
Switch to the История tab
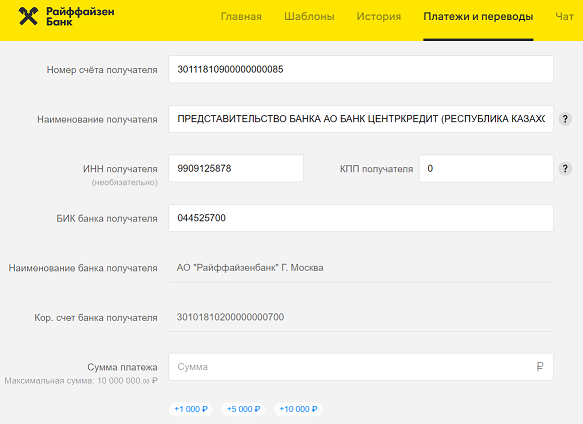pyautogui.click(x=379, y=16)
